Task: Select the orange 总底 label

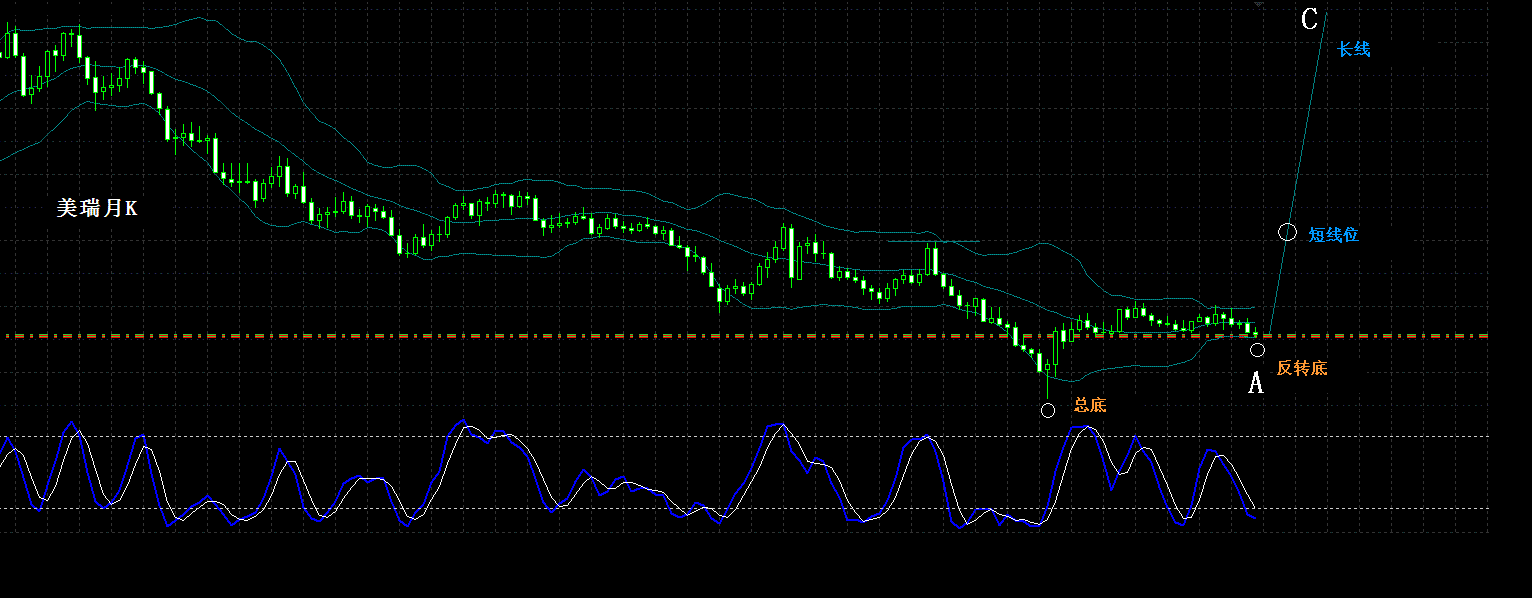Action: [1090, 405]
